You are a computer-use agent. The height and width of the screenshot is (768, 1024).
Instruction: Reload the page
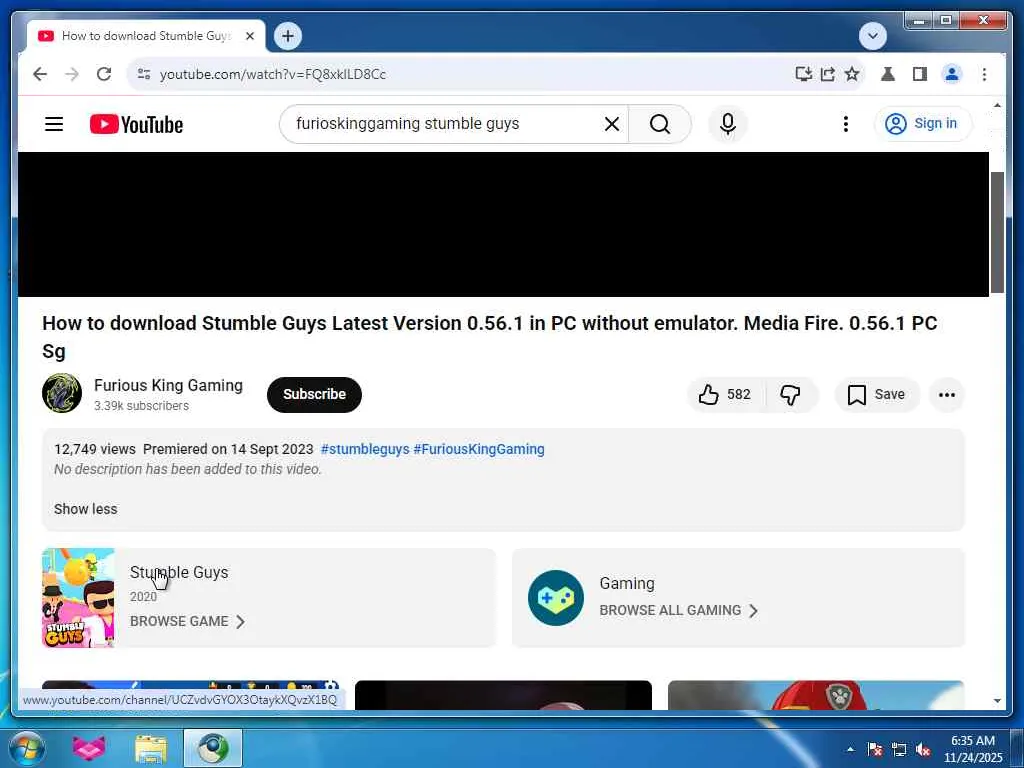click(104, 74)
